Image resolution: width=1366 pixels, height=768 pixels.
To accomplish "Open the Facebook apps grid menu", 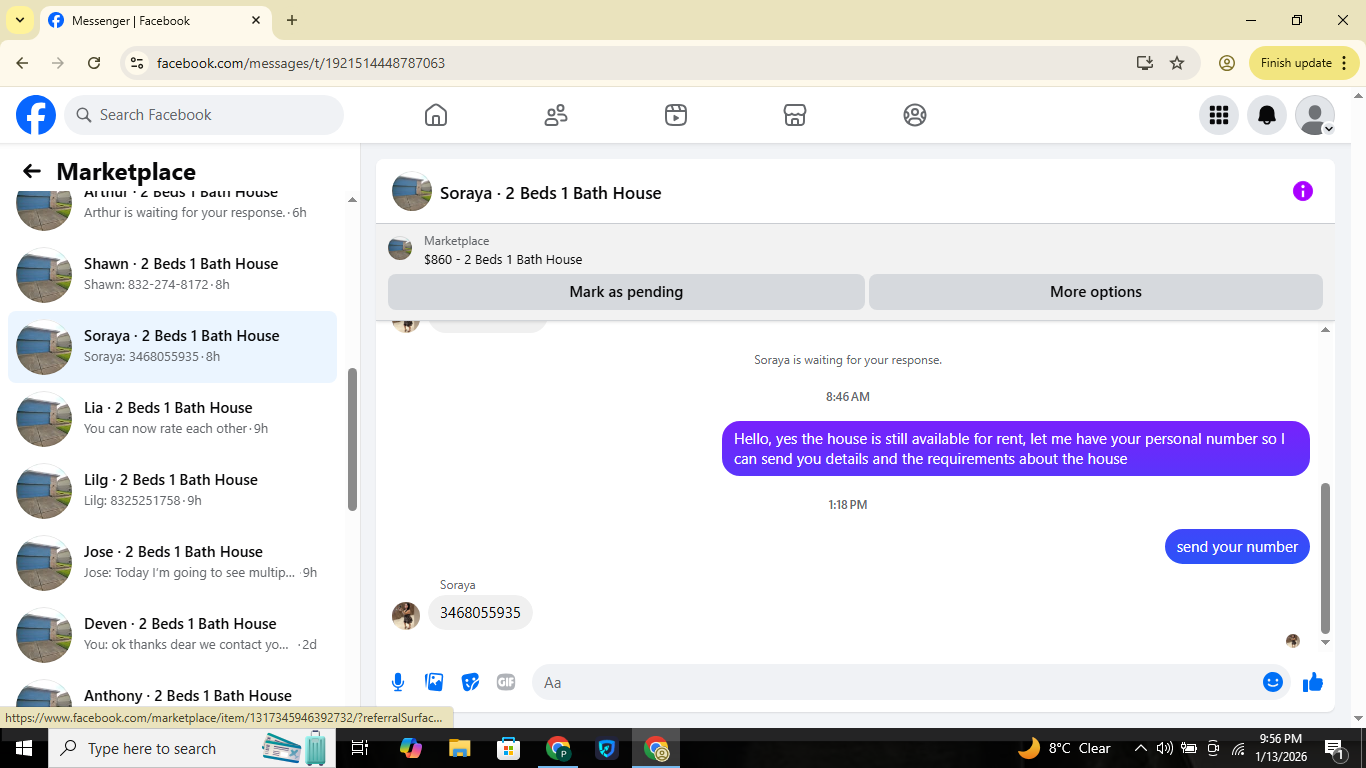I will pyautogui.click(x=1219, y=115).
